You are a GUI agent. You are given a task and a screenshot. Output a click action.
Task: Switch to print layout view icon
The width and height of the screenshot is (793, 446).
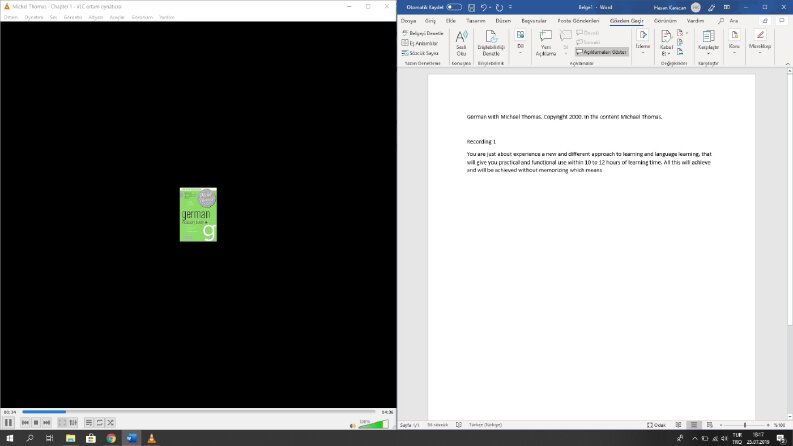(x=694, y=425)
